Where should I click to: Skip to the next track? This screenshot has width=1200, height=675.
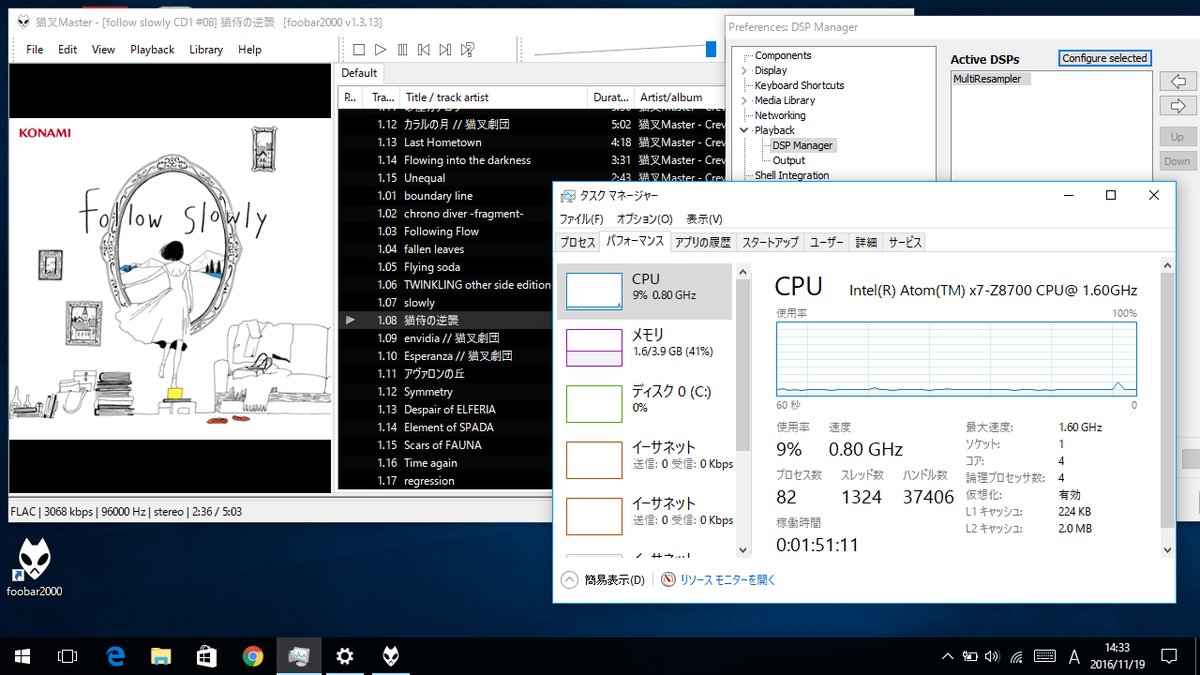point(445,49)
